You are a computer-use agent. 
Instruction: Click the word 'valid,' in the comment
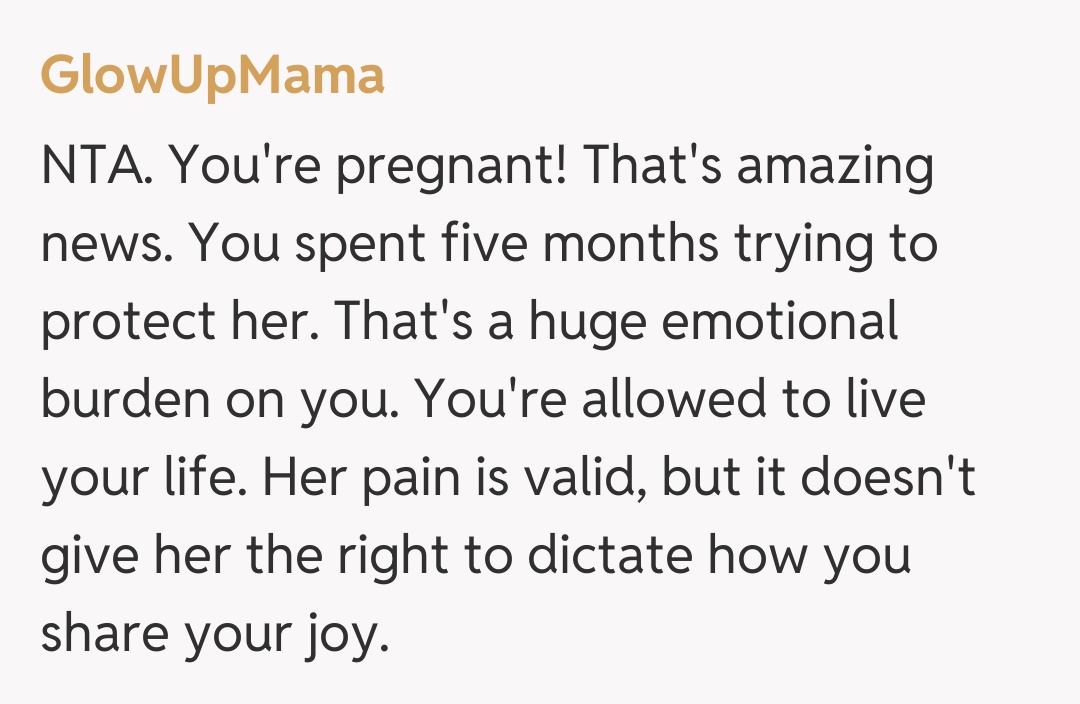click(583, 477)
